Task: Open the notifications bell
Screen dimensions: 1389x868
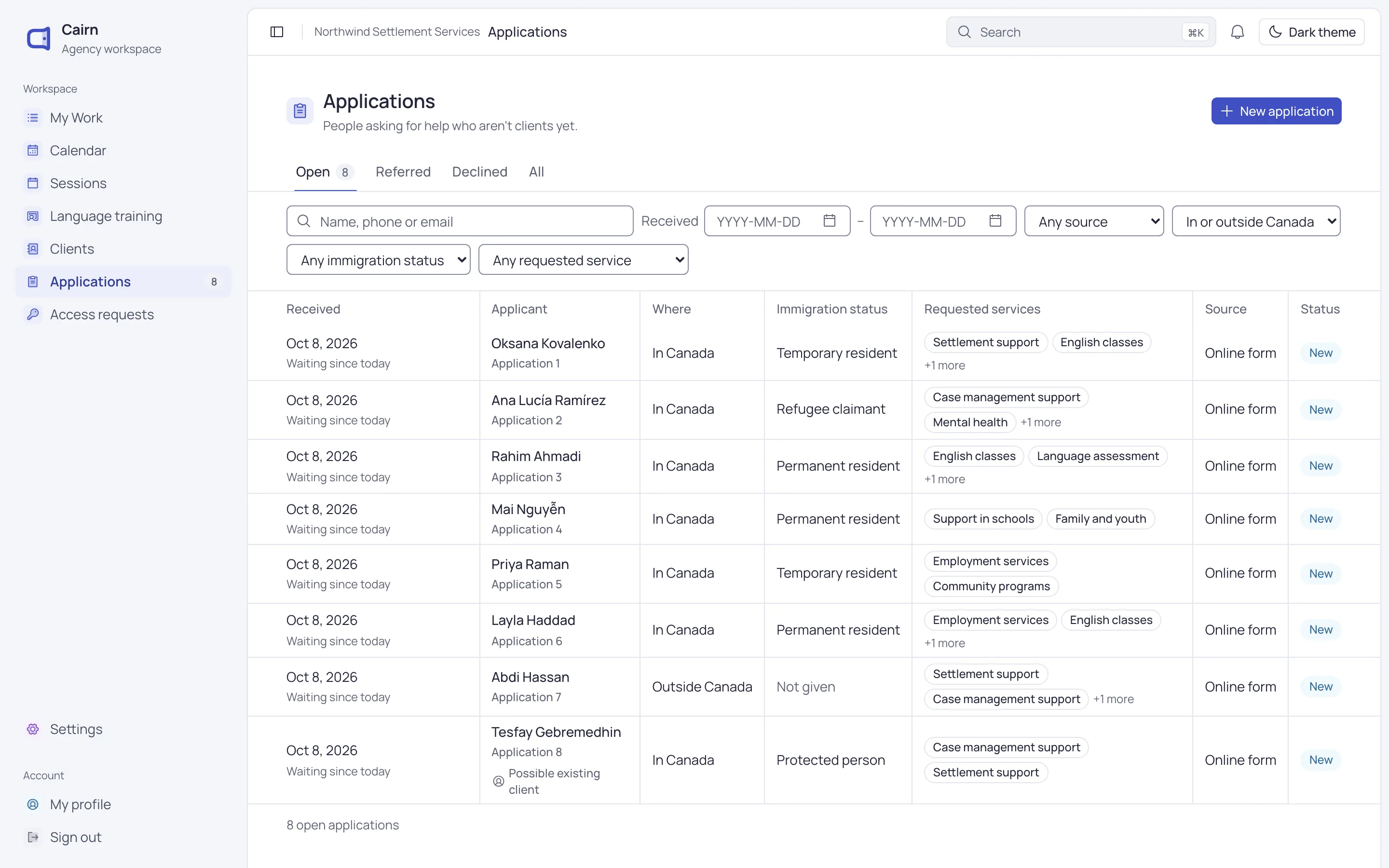Action: click(1238, 32)
